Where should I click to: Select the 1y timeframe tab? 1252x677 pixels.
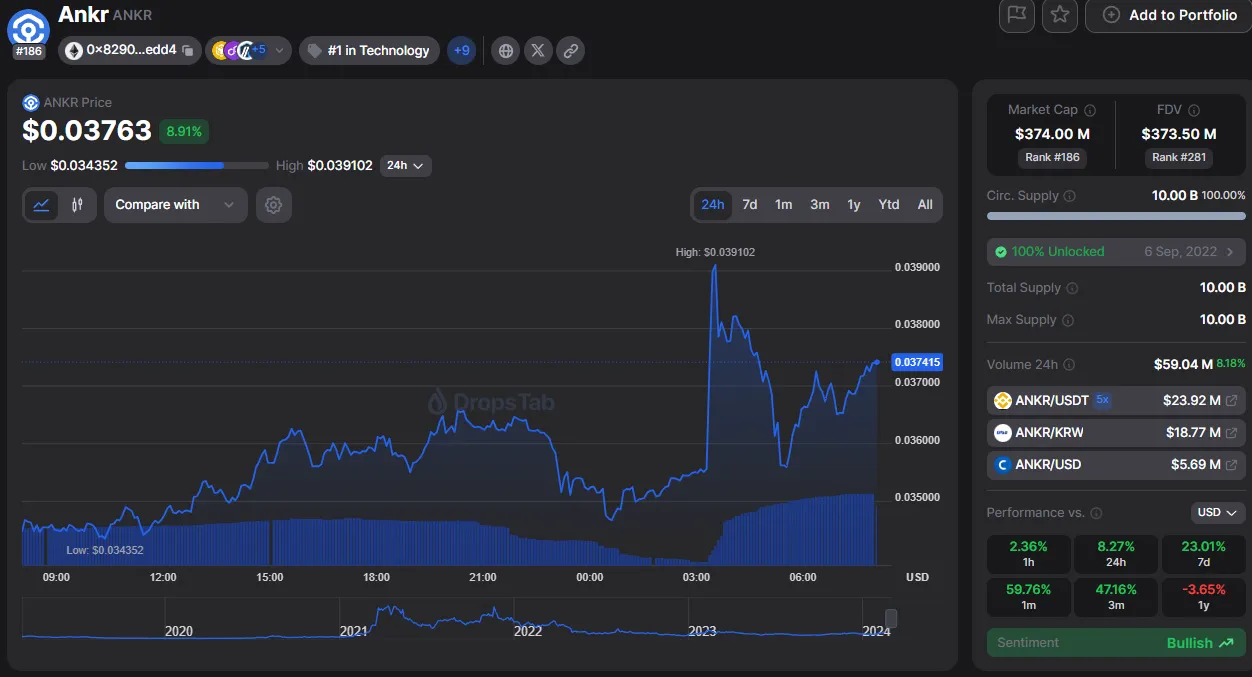pos(854,204)
